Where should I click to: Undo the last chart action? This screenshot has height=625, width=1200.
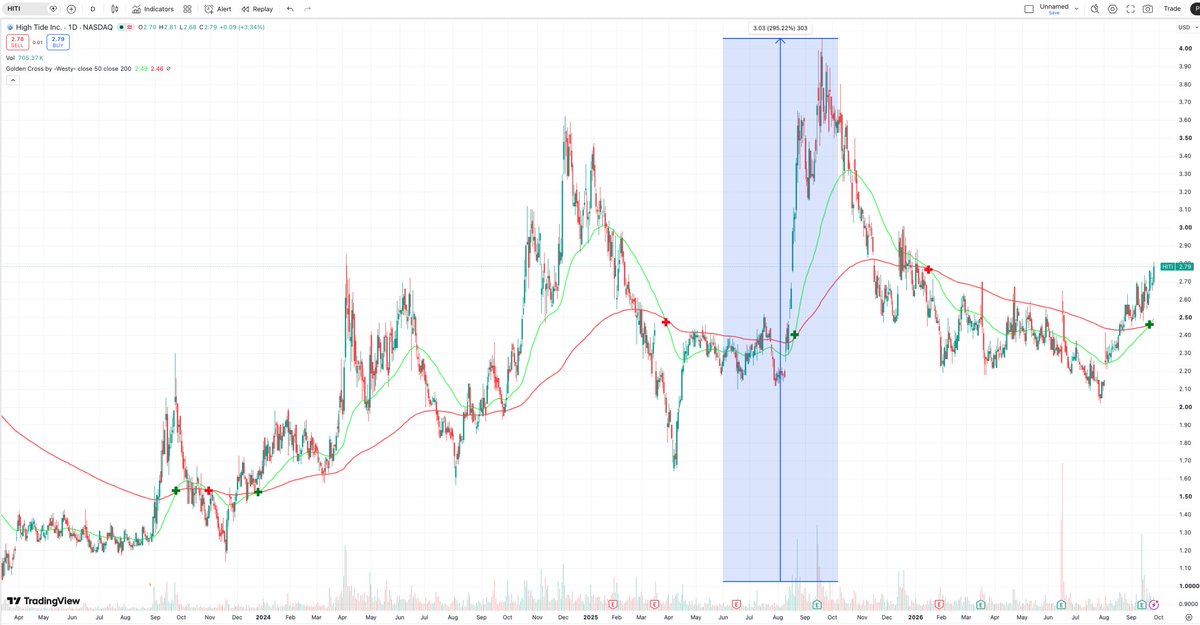[x=290, y=8]
